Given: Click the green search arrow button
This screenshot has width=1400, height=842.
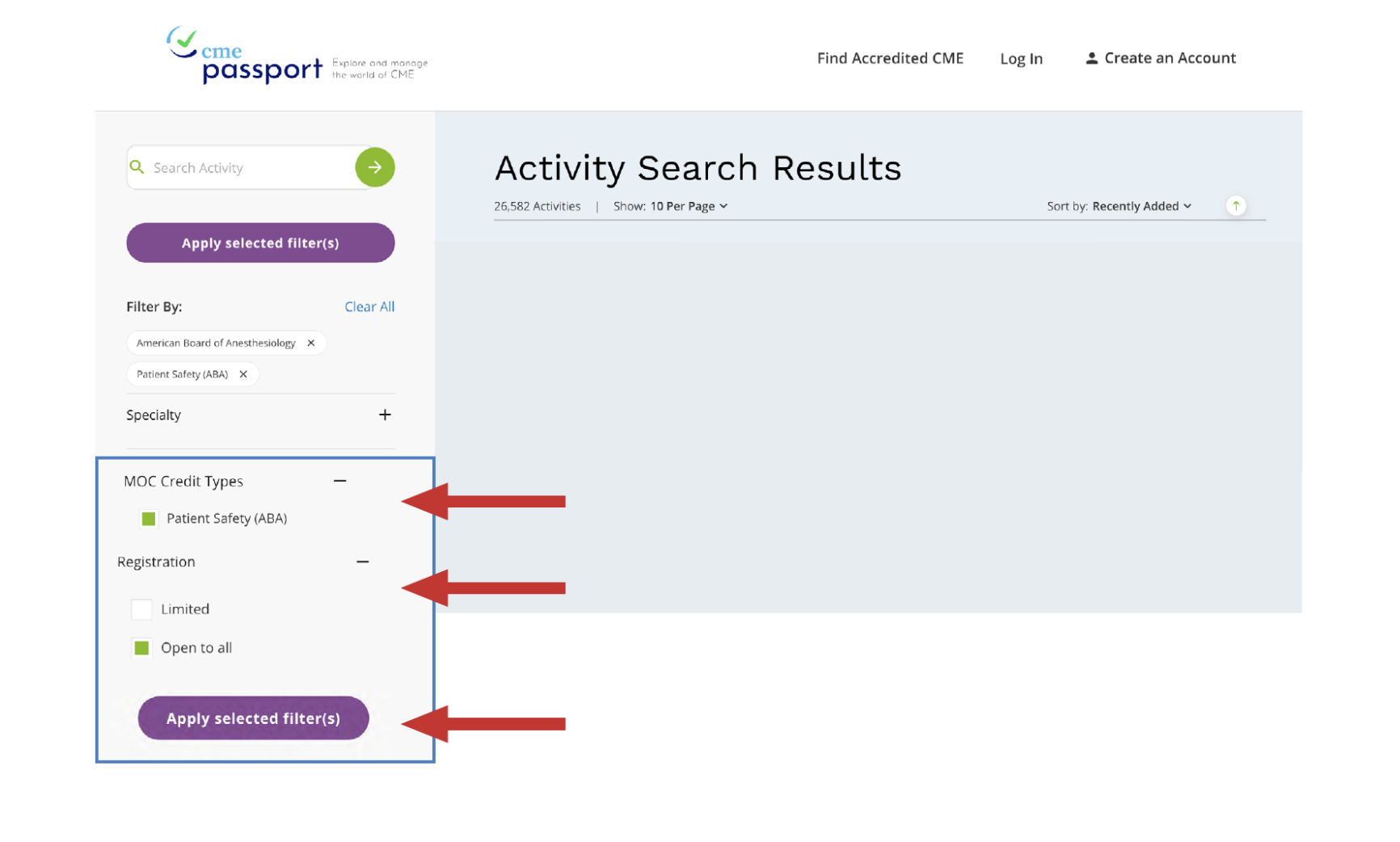Looking at the screenshot, I should 375,167.
